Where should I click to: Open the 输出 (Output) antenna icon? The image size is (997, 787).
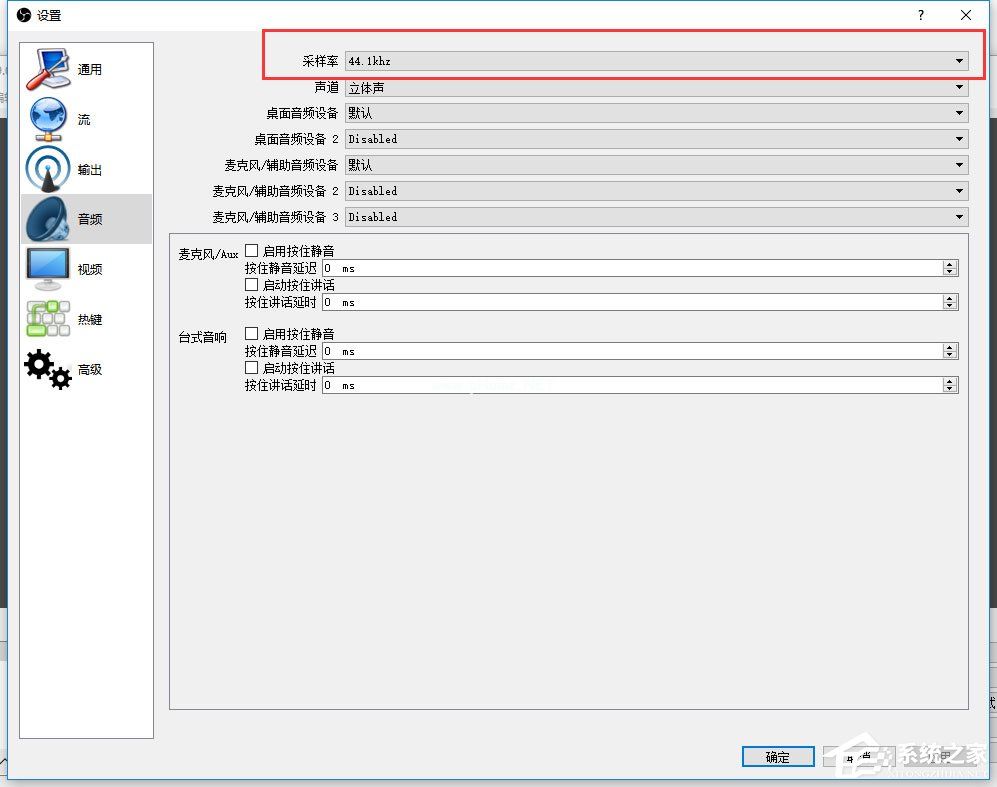coord(48,169)
